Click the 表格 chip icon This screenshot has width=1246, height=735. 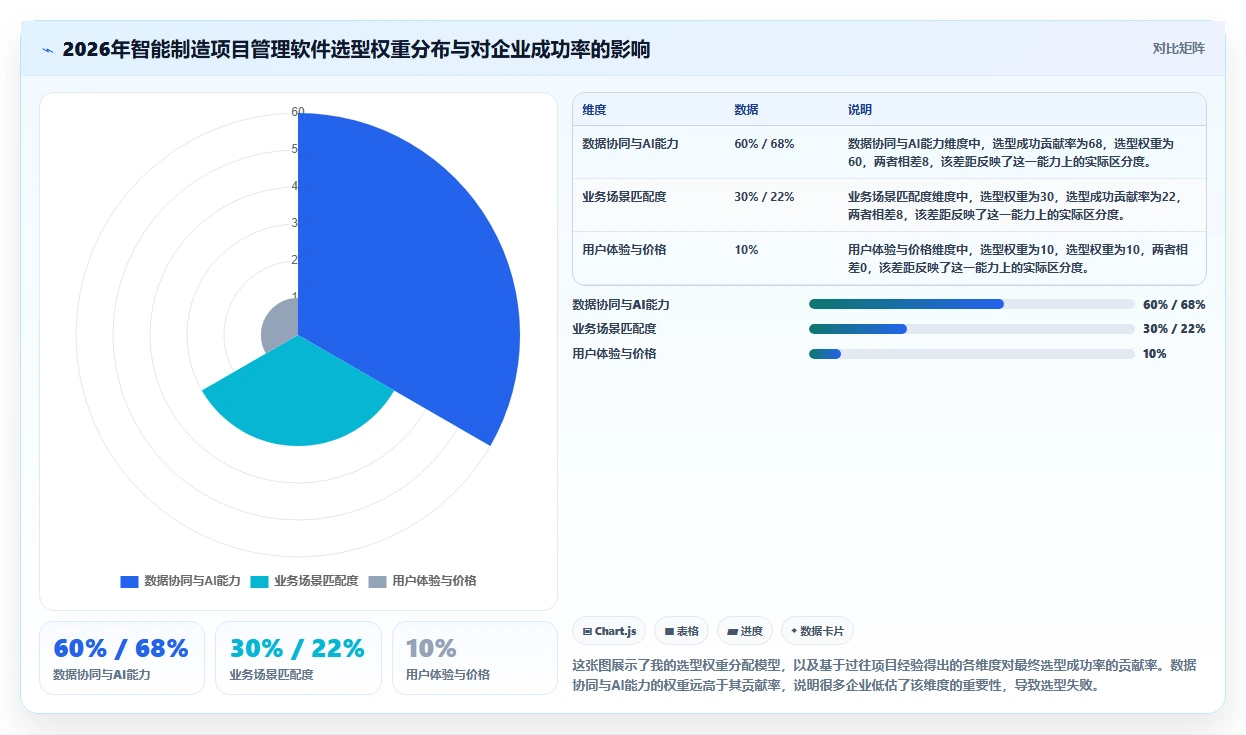pos(669,631)
